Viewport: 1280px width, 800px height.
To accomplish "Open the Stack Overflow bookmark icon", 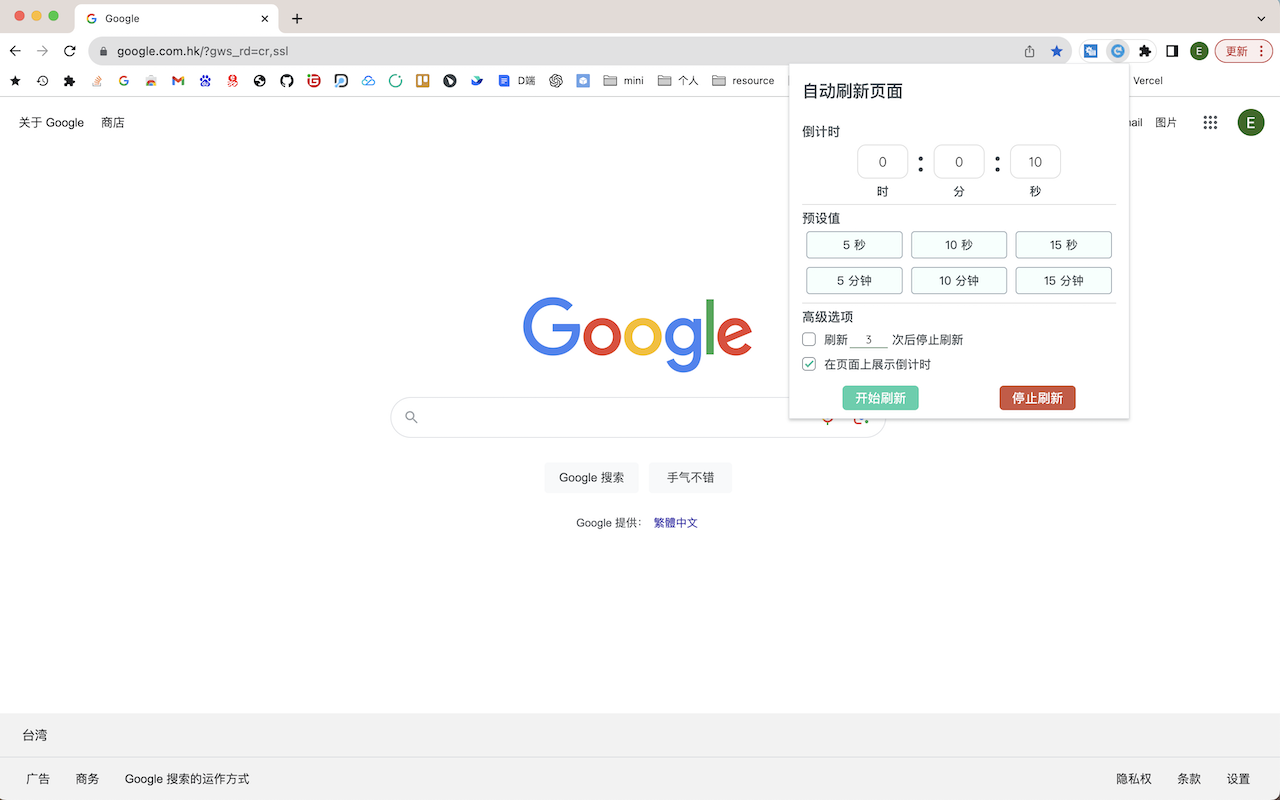I will (97, 81).
